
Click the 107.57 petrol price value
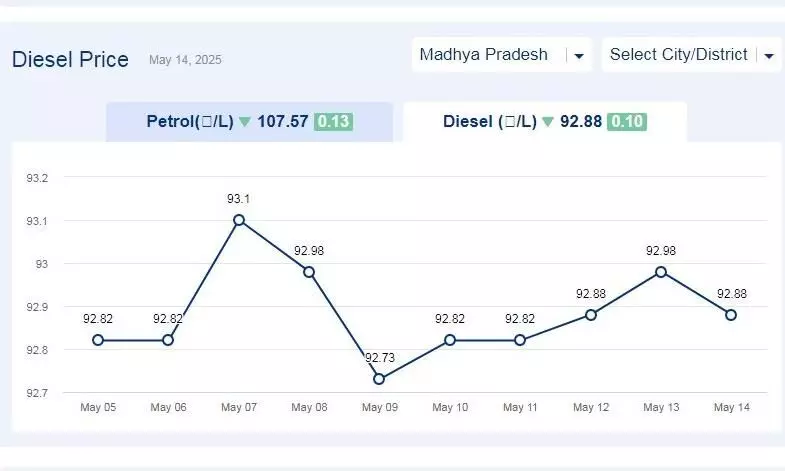(283, 122)
